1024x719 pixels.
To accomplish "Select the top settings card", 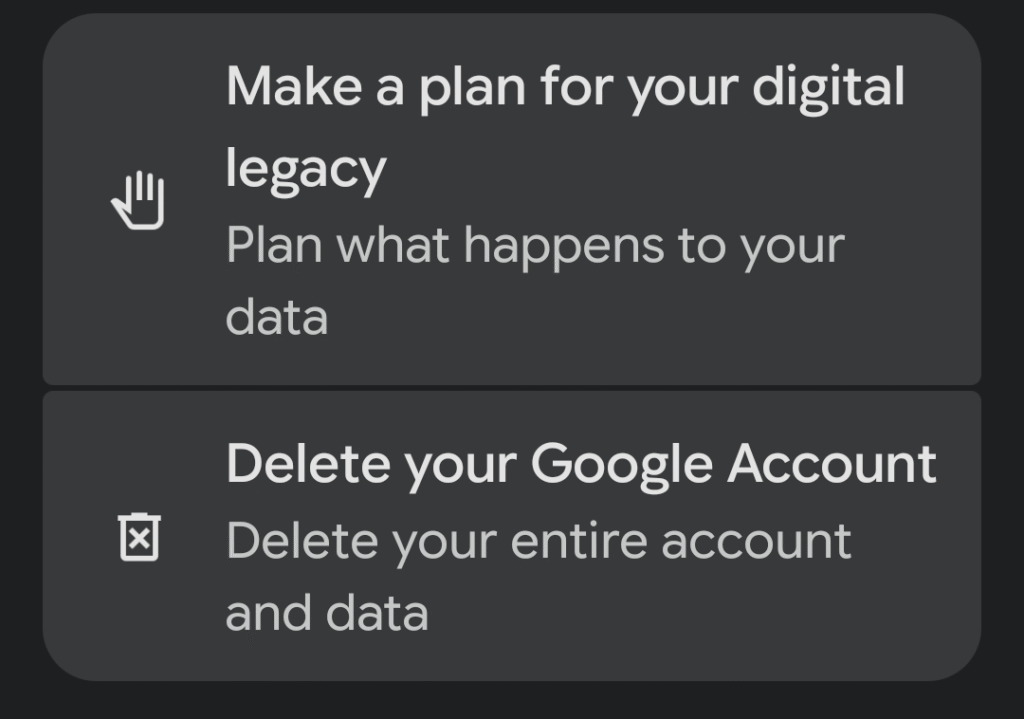I will pos(511,200).
